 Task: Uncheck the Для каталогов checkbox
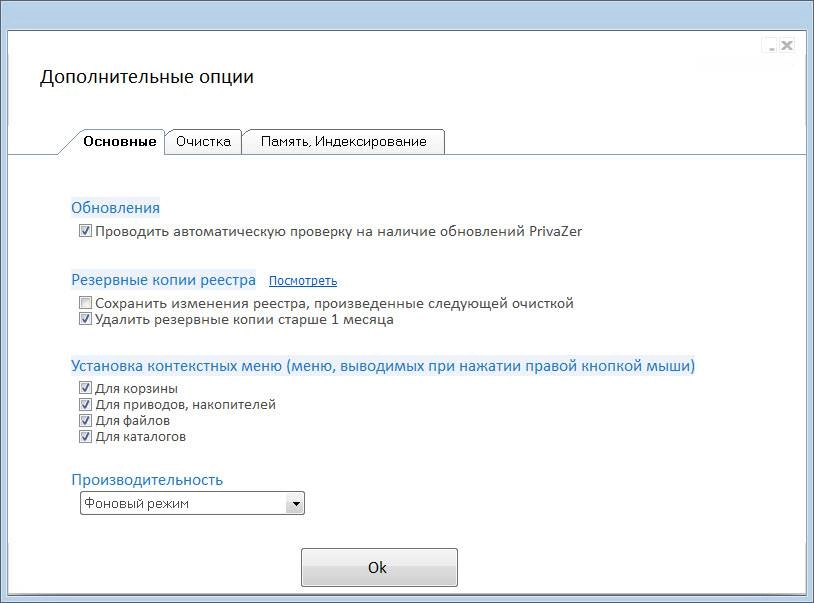click(86, 436)
